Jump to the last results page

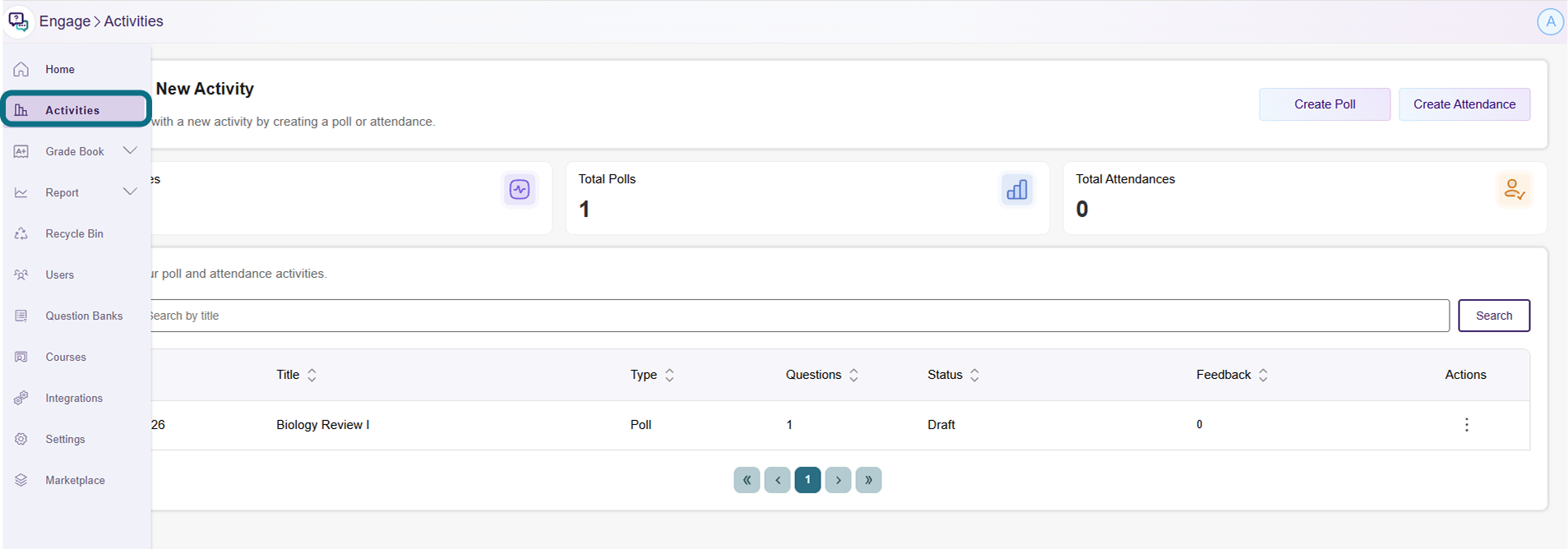click(868, 480)
